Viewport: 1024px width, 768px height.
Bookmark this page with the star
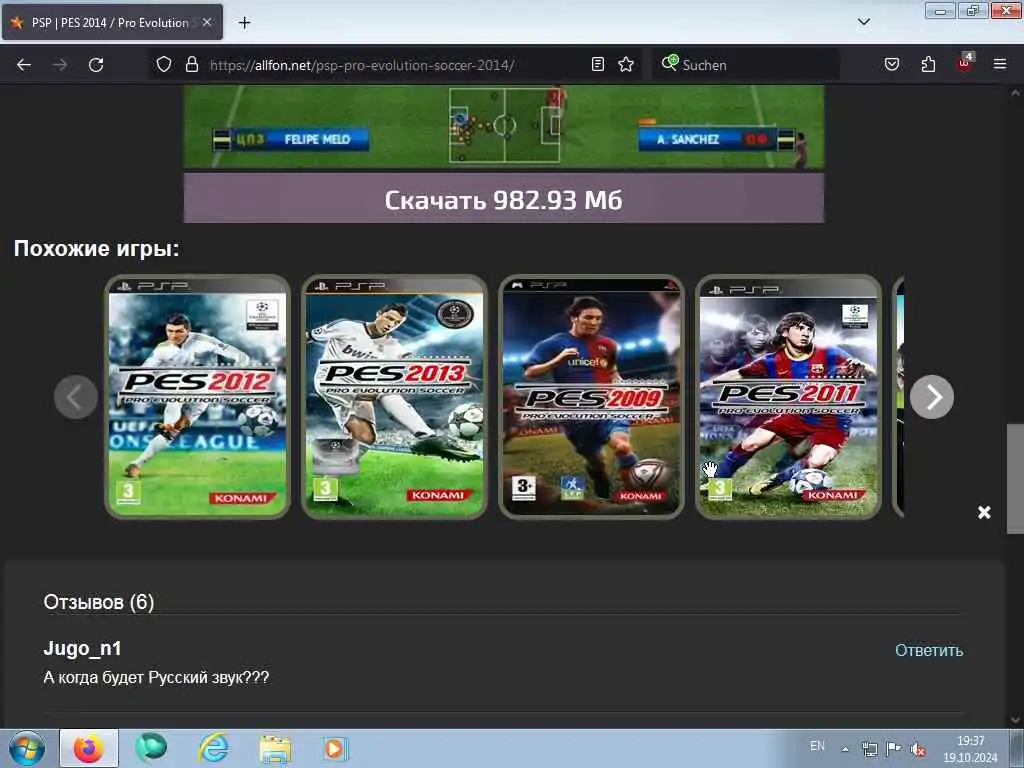[x=626, y=64]
